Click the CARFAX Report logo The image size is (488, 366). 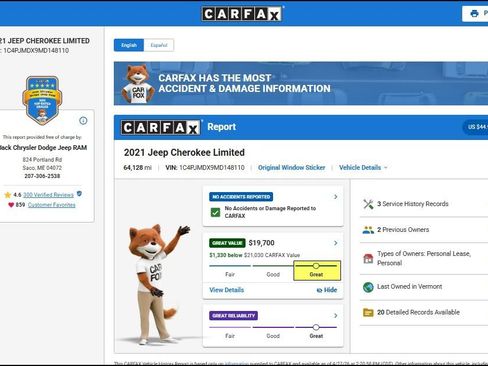(x=161, y=127)
